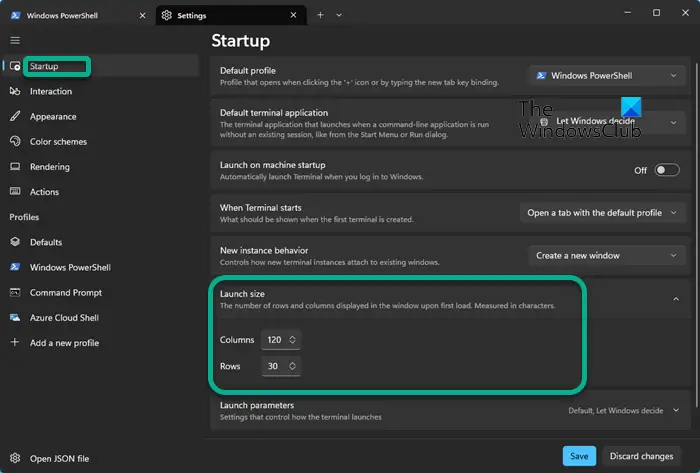Open the Default profile dropdown
This screenshot has height=473, width=700.
pos(607,75)
